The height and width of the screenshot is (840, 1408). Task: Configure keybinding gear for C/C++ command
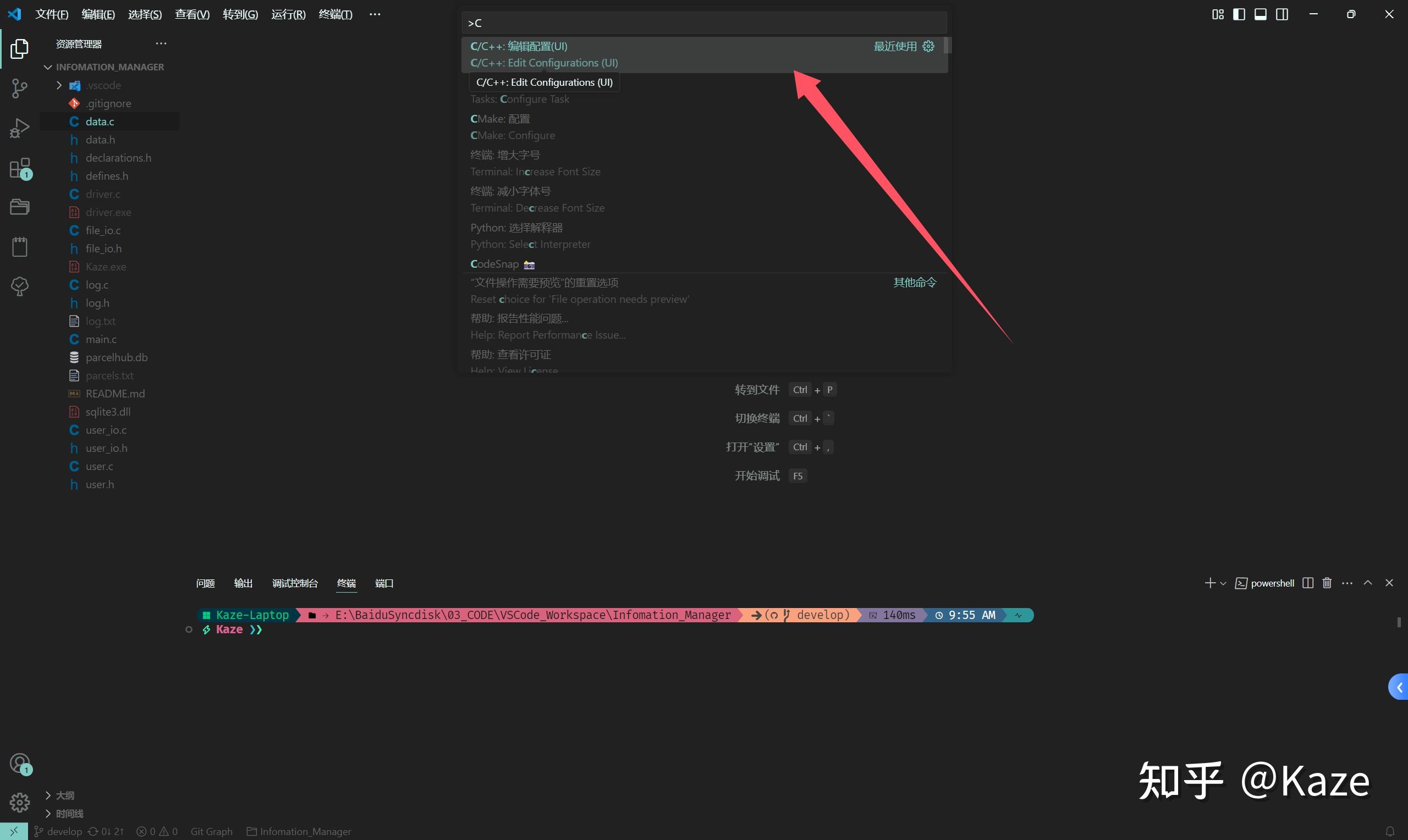tap(928, 46)
